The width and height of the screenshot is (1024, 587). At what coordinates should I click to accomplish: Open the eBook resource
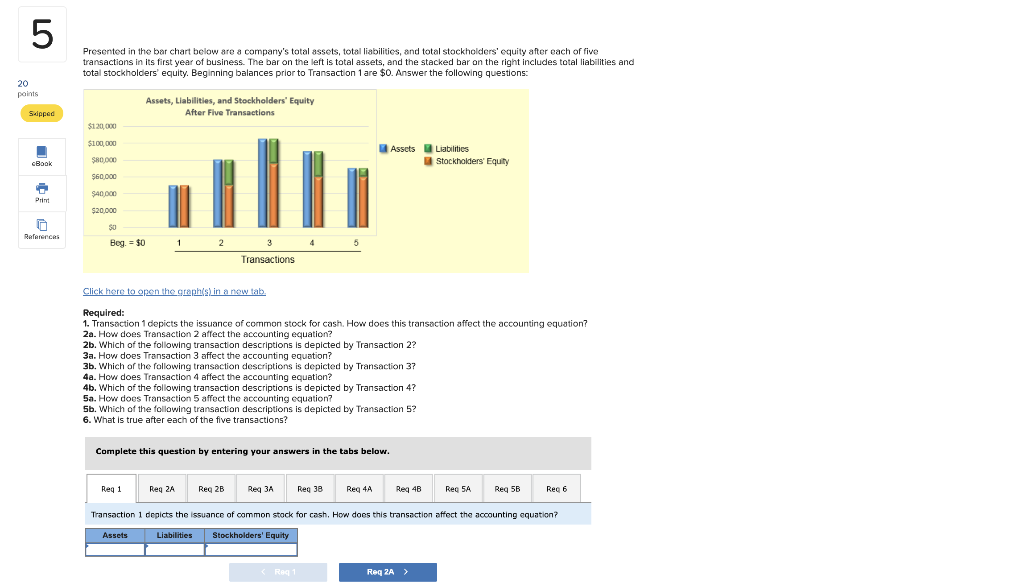[41, 157]
